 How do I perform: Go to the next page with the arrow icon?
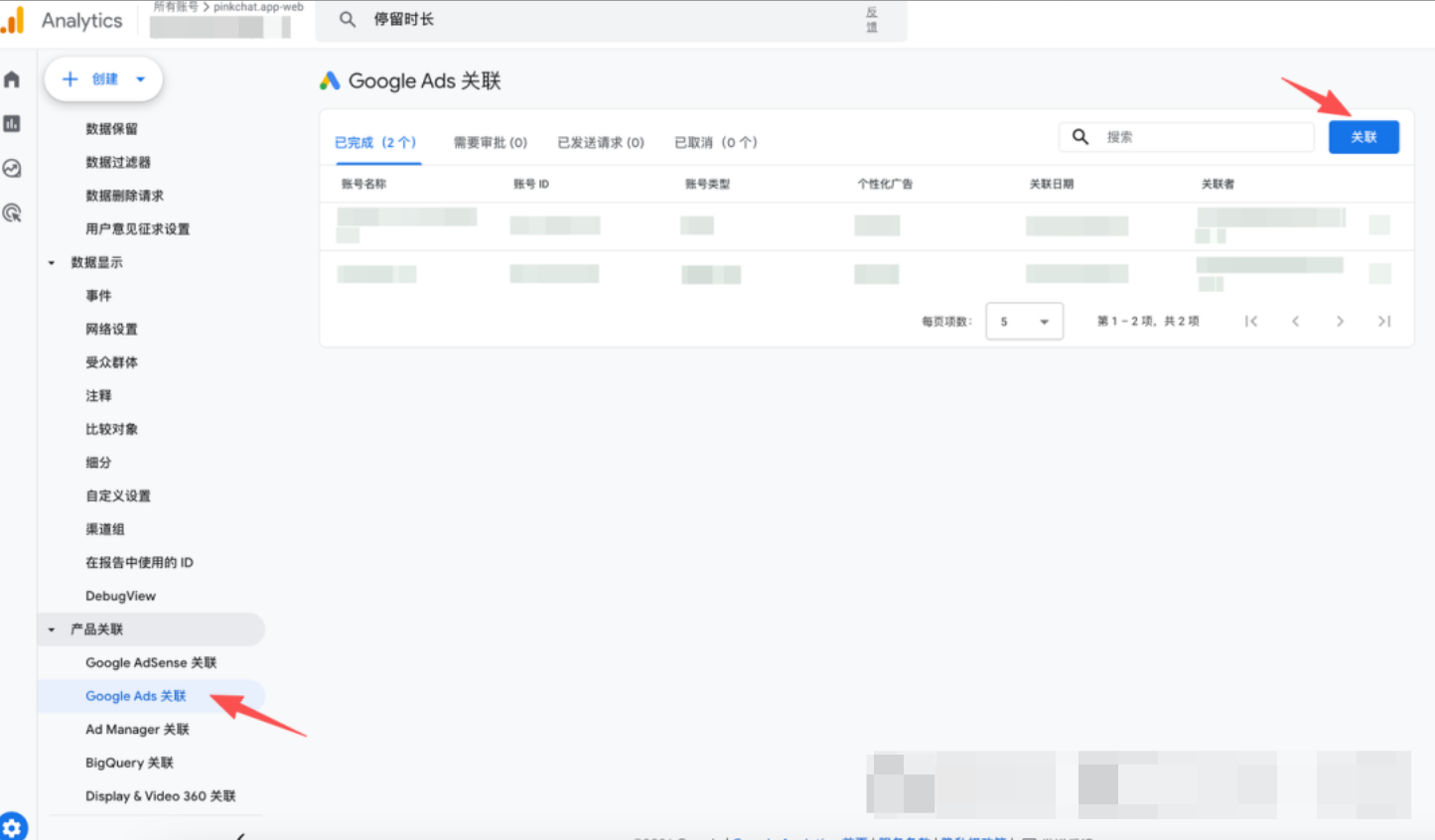click(x=1340, y=321)
